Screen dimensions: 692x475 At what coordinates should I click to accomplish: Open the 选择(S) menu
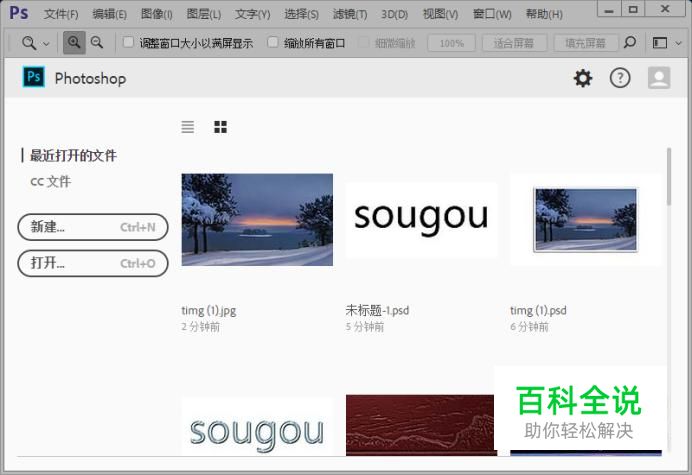pyautogui.click(x=301, y=14)
